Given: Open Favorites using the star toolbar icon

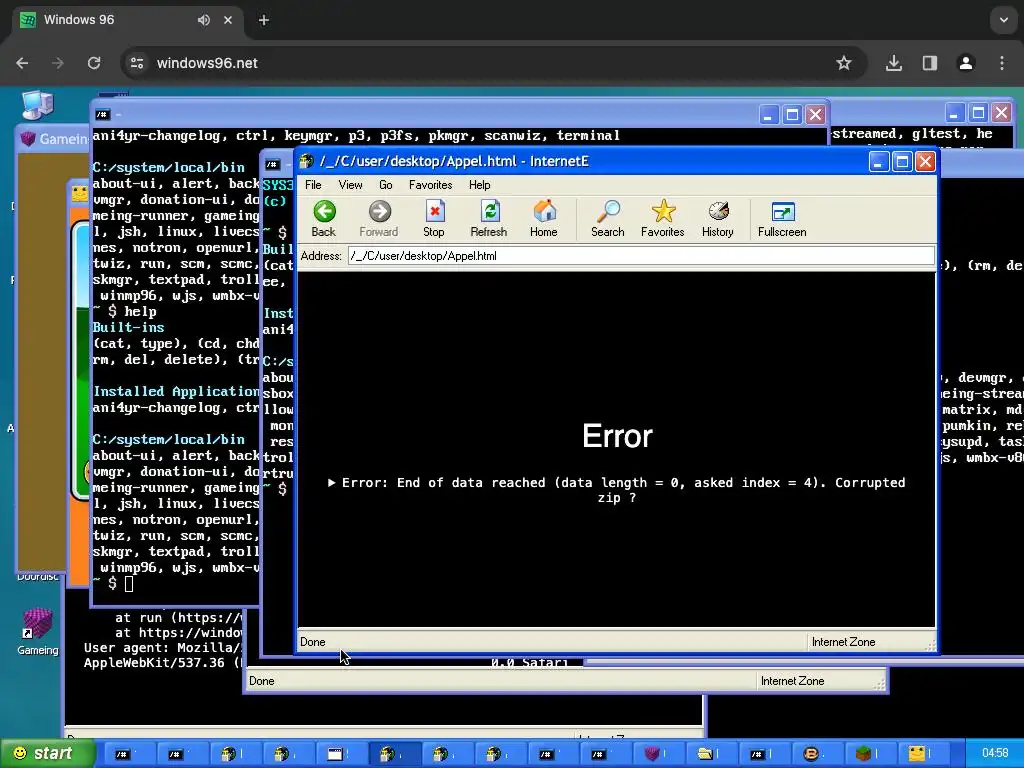Looking at the screenshot, I should pyautogui.click(x=663, y=212).
